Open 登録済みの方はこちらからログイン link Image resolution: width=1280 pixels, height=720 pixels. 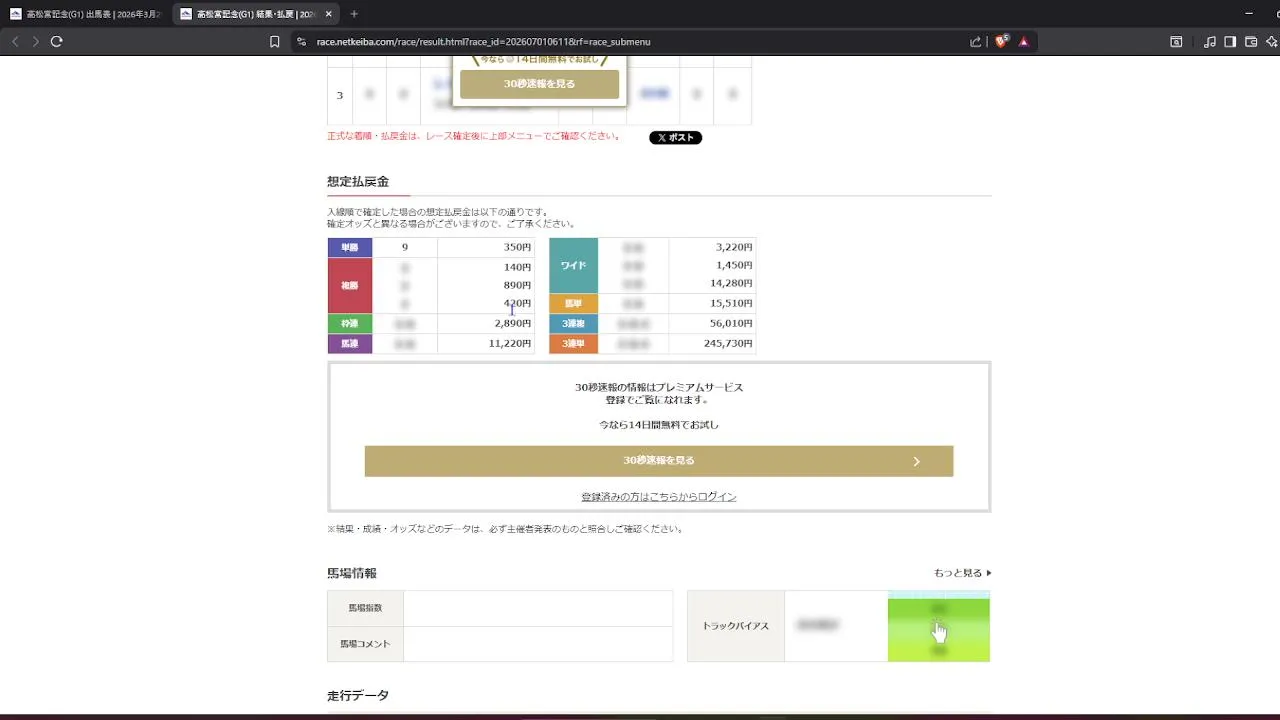[659, 496]
